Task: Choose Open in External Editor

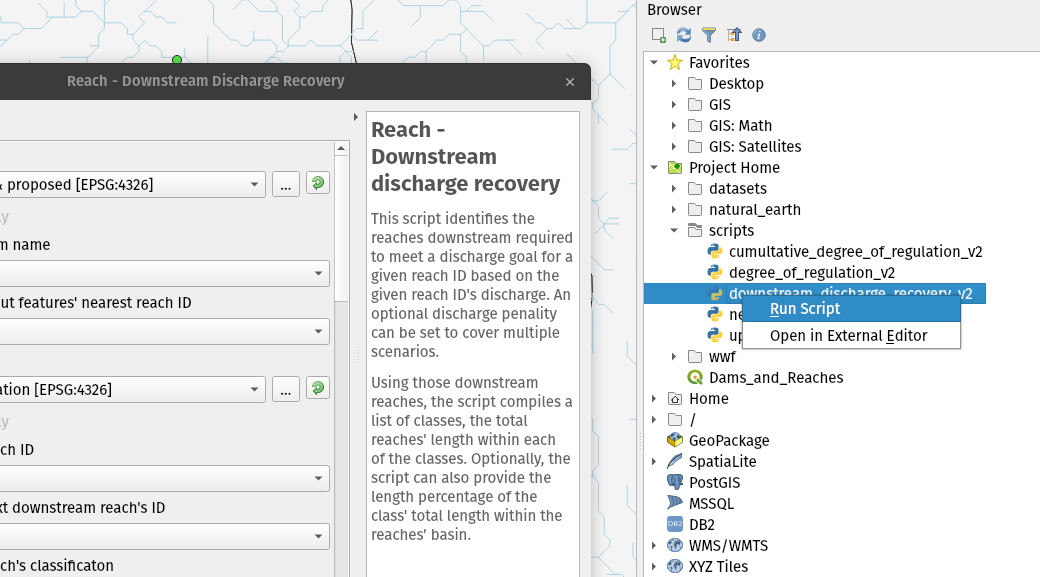Action: (848, 336)
